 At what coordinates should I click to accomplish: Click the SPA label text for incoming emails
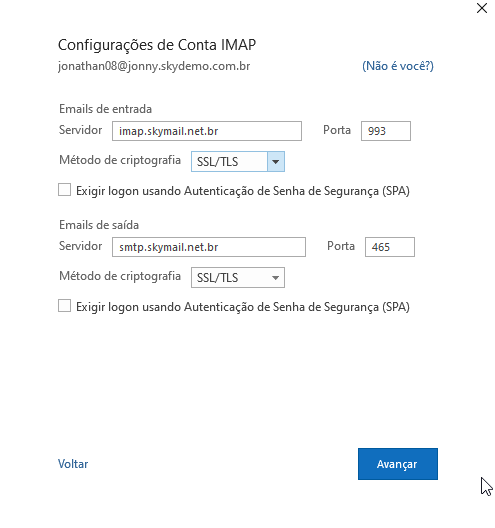pos(243,191)
